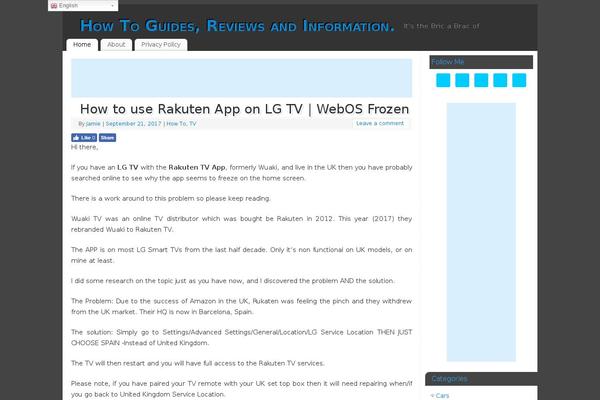This screenshot has height=400, width=600.
Task: Click the Follow Me widget heading
Action: click(x=481, y=62)
